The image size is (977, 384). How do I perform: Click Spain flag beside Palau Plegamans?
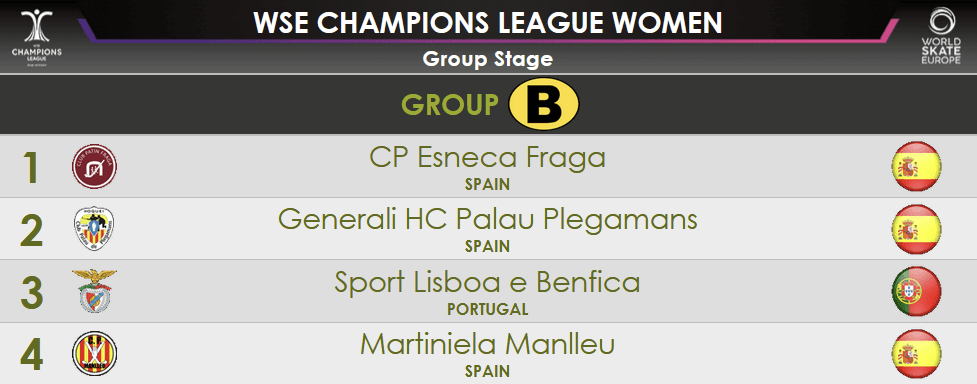[917, 229]
